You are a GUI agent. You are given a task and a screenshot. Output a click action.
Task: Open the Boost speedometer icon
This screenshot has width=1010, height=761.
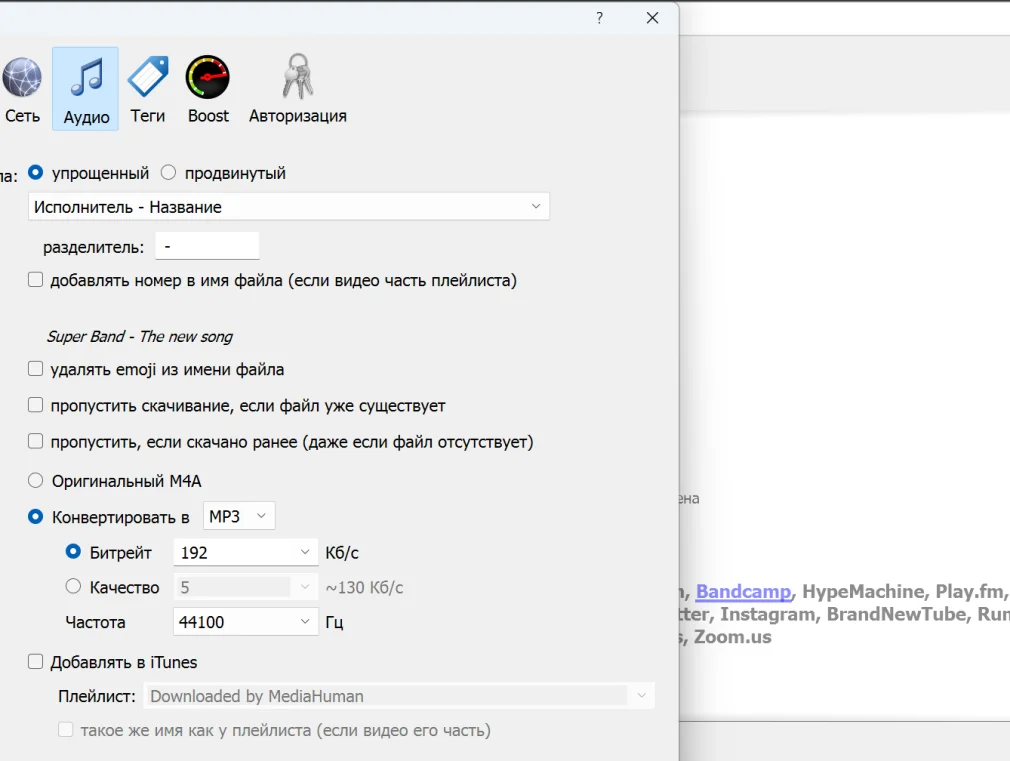tap(208, 78)
